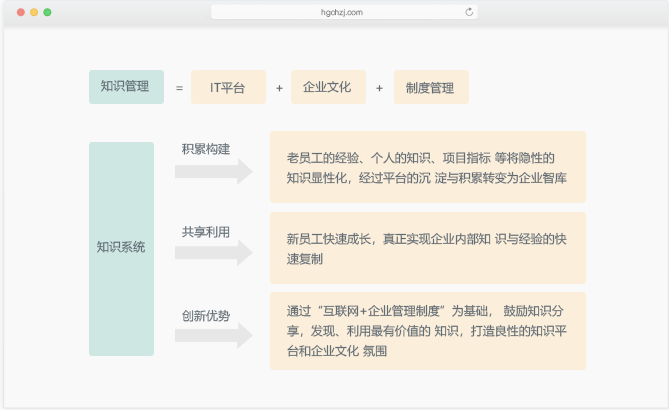Click the gray arrow under 共享利用
The image size is (669, 410).
pos(213,253)
